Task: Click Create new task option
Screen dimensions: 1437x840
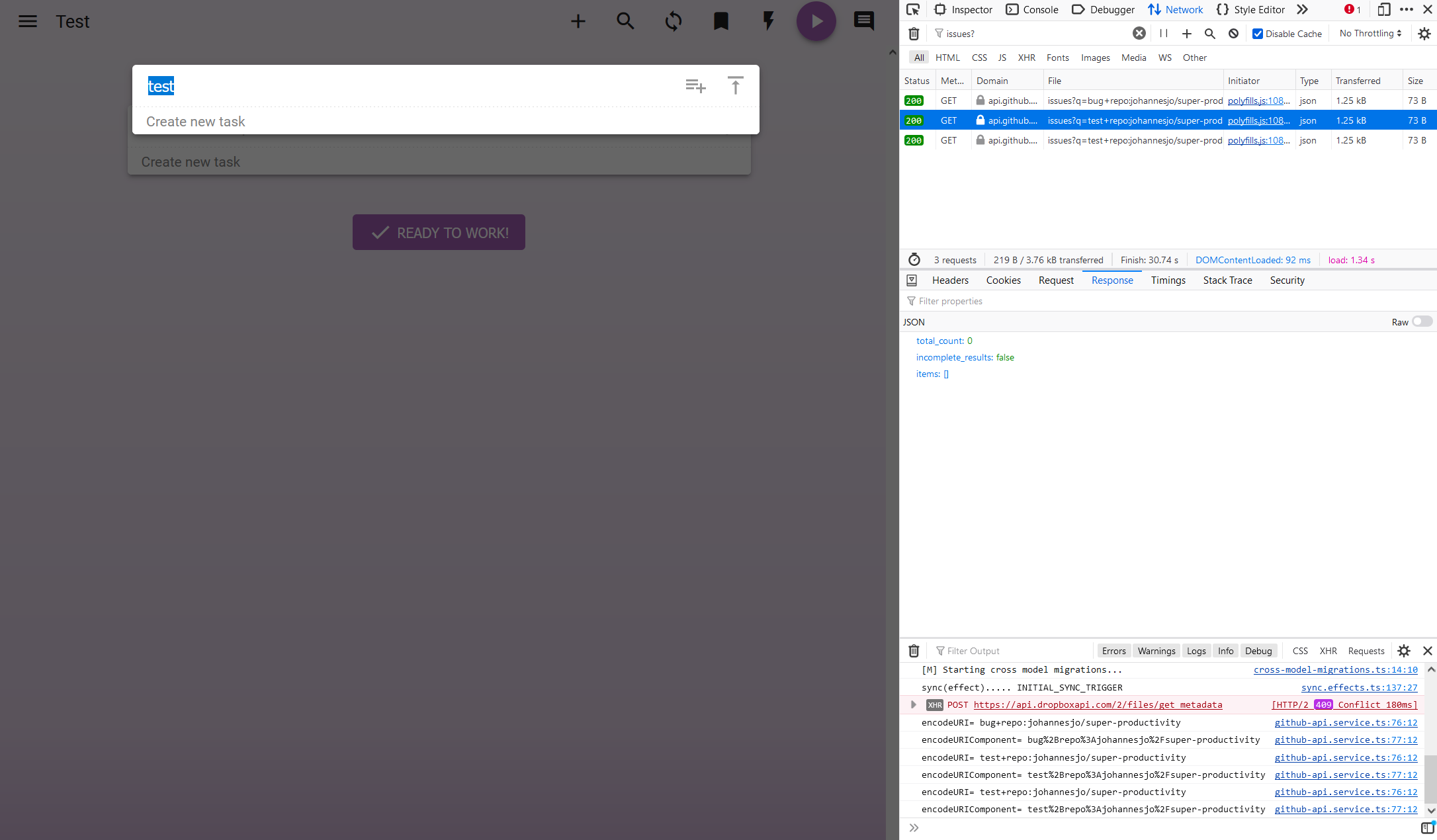Action: (196, 121)
